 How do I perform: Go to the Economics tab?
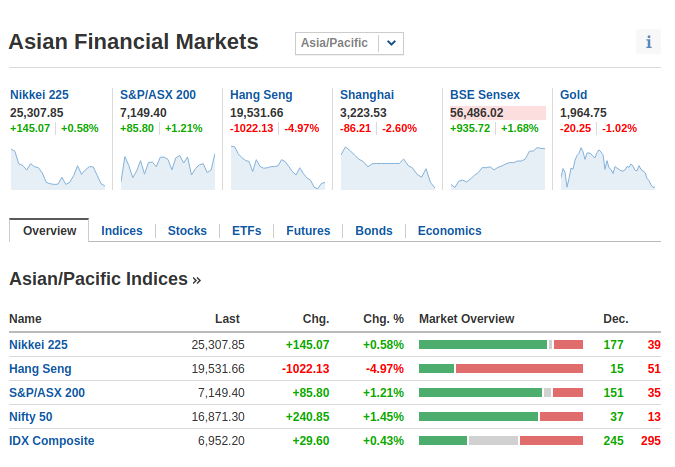pos(449,231)
